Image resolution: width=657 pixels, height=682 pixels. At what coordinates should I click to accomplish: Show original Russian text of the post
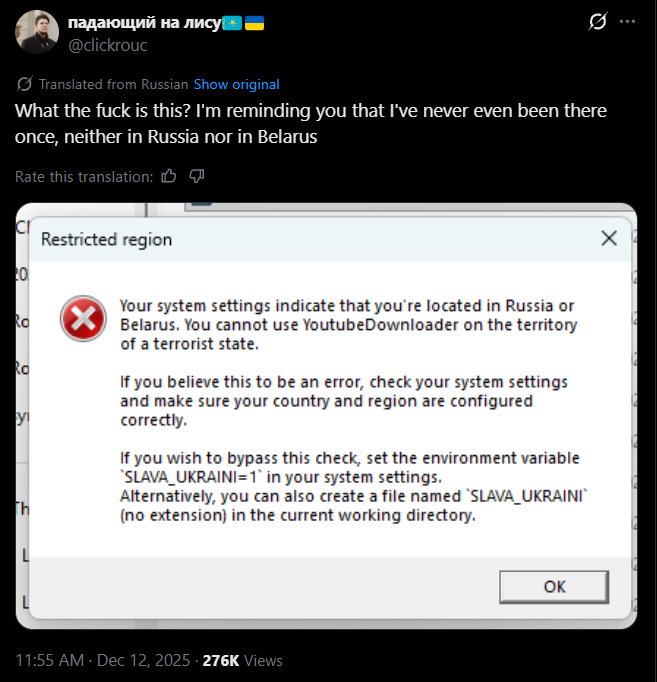pos(237,84)
